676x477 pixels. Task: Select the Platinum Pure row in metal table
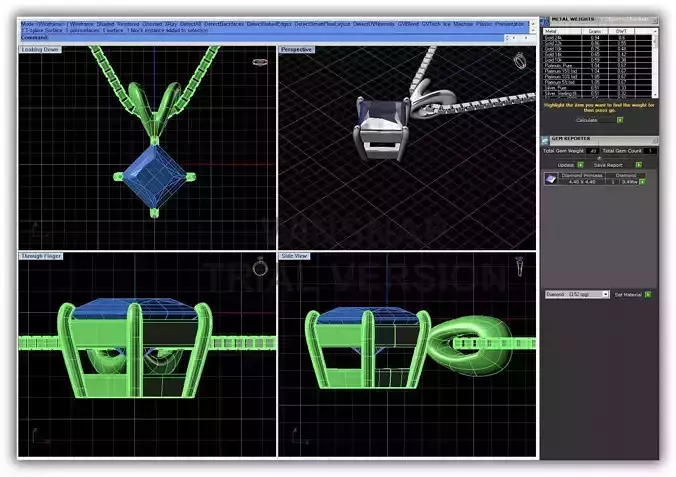click(597, 66)
